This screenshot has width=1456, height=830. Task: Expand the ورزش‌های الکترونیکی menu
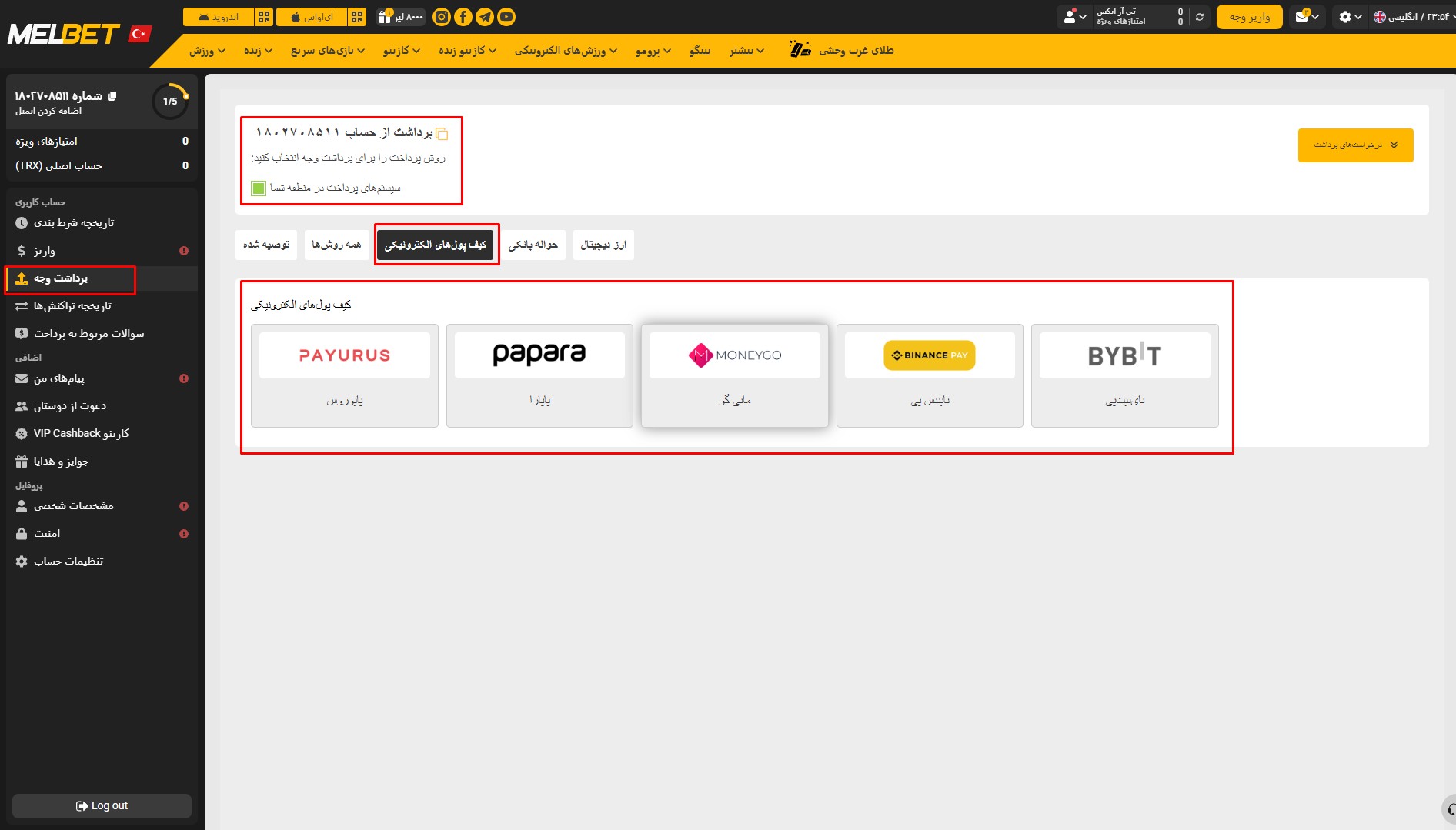tap(566, 51)
